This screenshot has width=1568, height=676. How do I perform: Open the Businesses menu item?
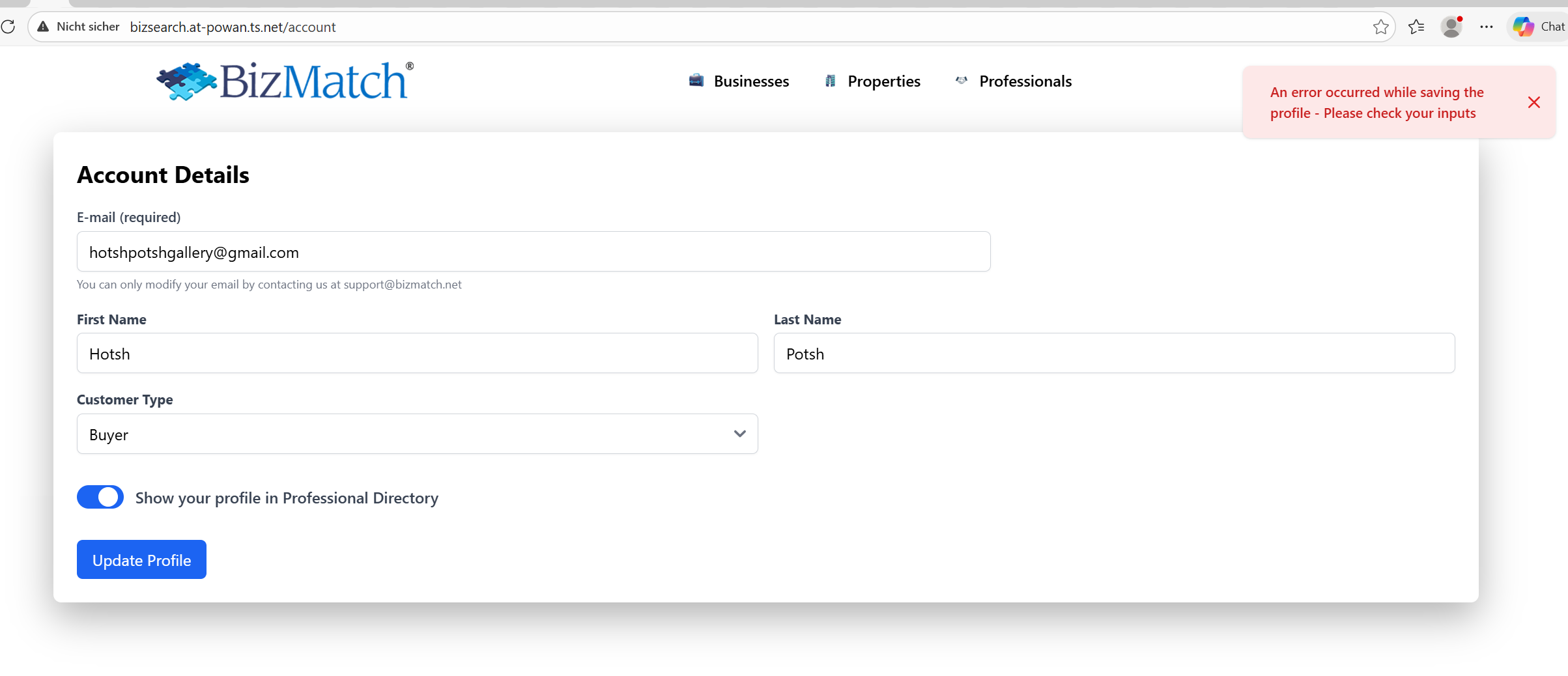[x=751, y=81]
